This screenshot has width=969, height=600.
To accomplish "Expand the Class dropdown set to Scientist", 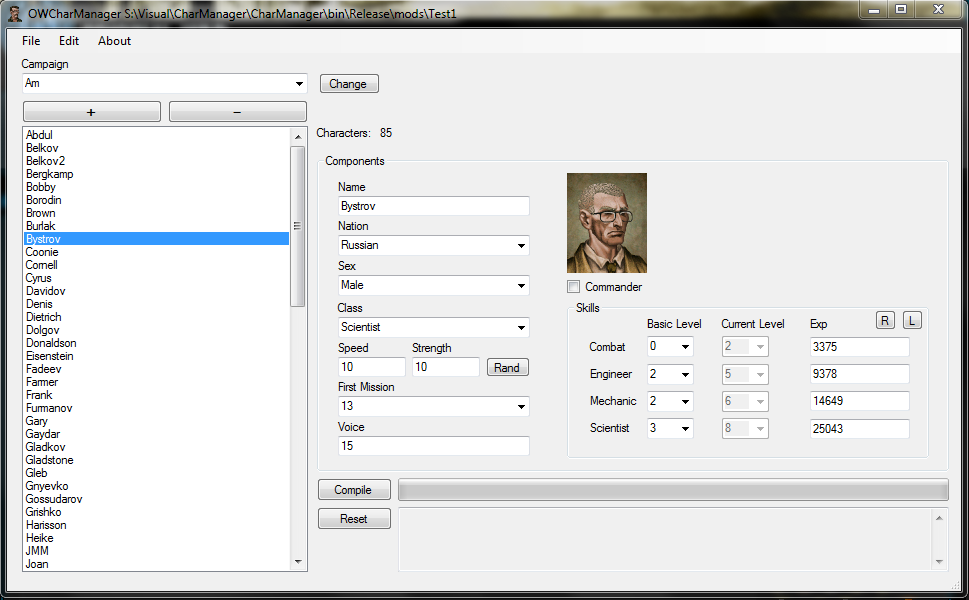I will (521, 327).
